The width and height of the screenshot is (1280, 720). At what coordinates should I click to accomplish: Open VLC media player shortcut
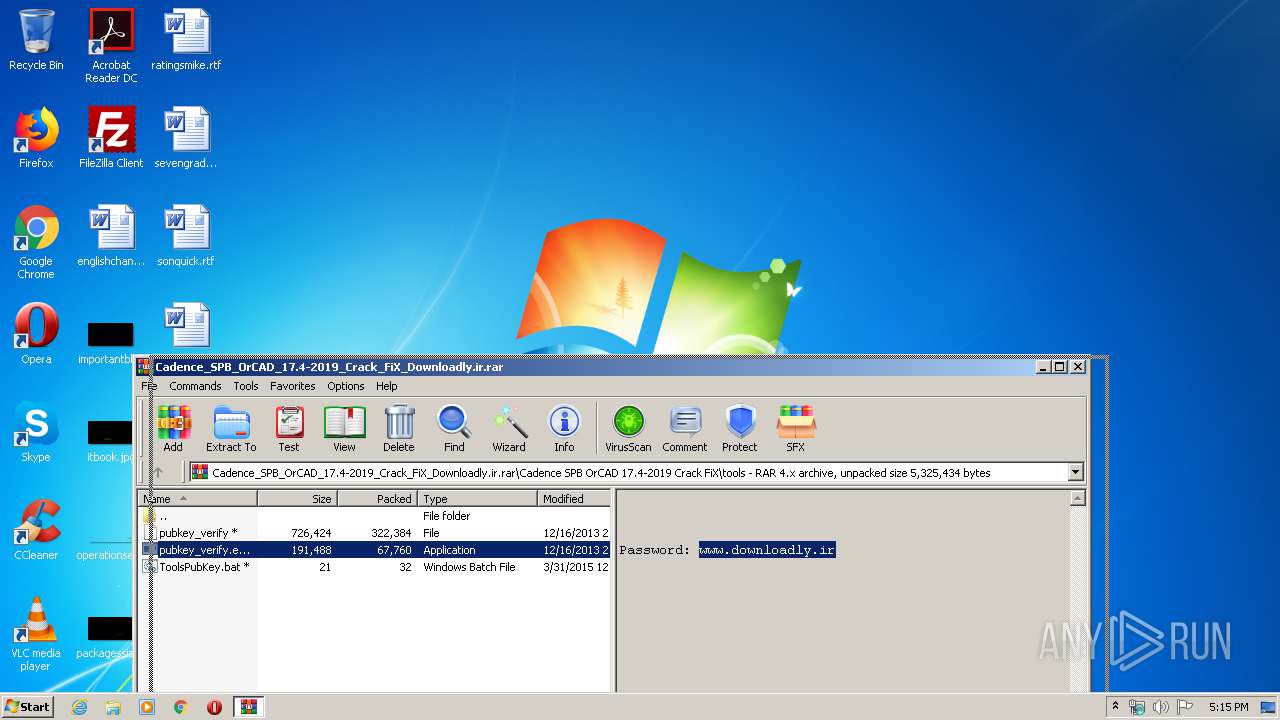[x=36, y=634]
